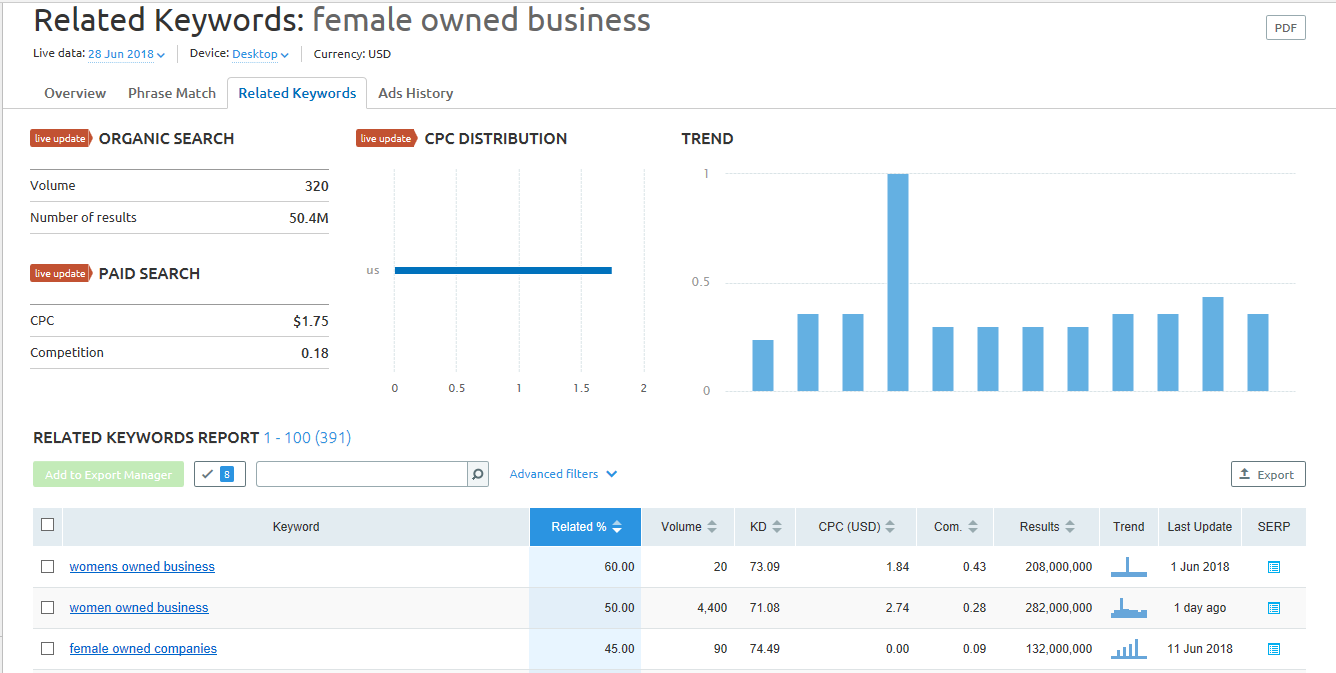Sort table by Volume column arrows
The image size is (1336, 673).
pos(712,527)
